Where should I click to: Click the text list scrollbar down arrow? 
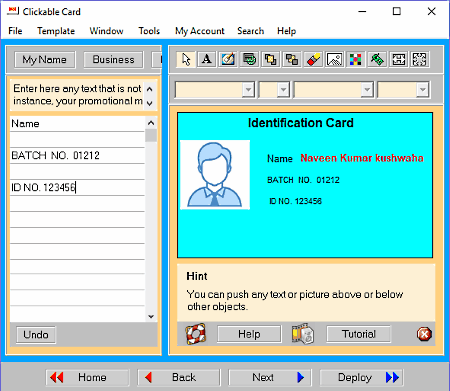[151, 316]
